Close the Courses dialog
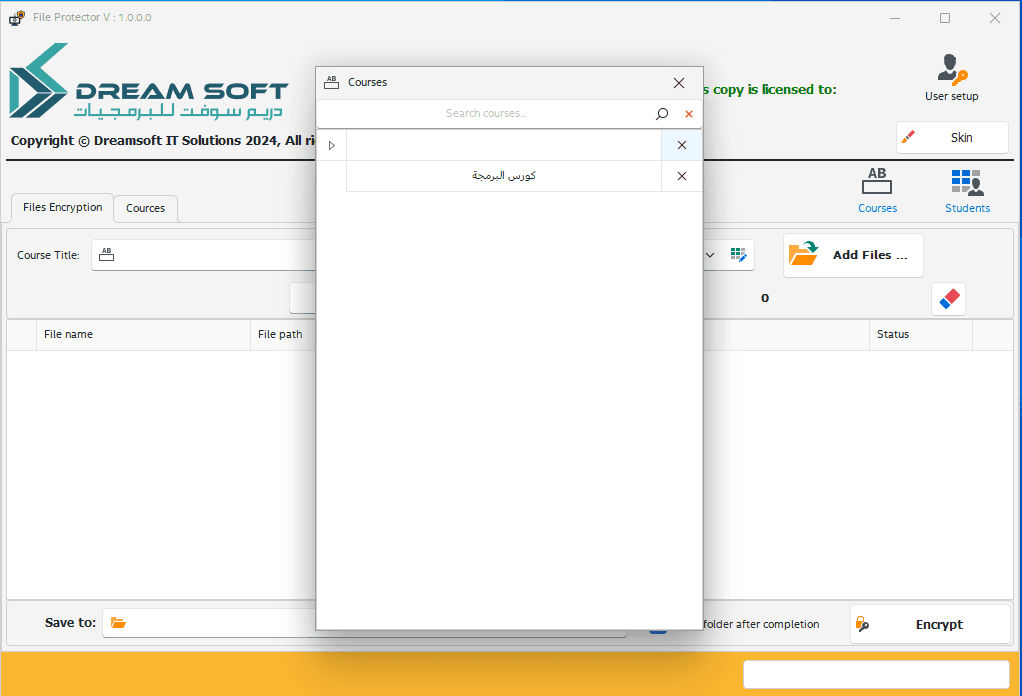 click(x=679, y=83)
